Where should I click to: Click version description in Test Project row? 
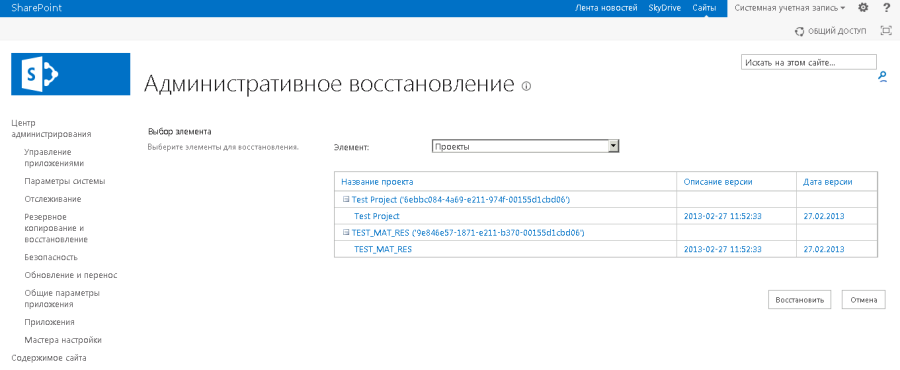723,216
